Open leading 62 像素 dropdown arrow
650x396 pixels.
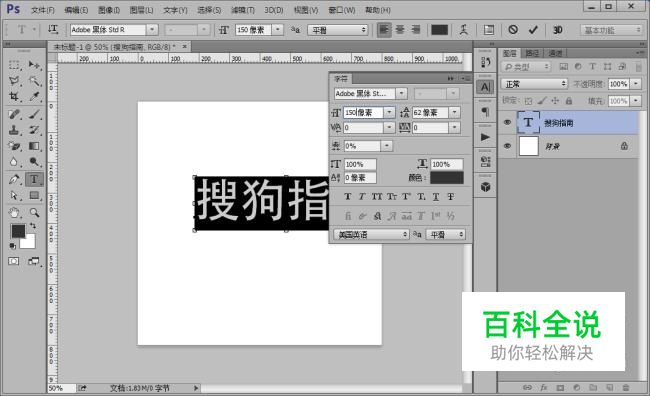[x=455, y=112]
